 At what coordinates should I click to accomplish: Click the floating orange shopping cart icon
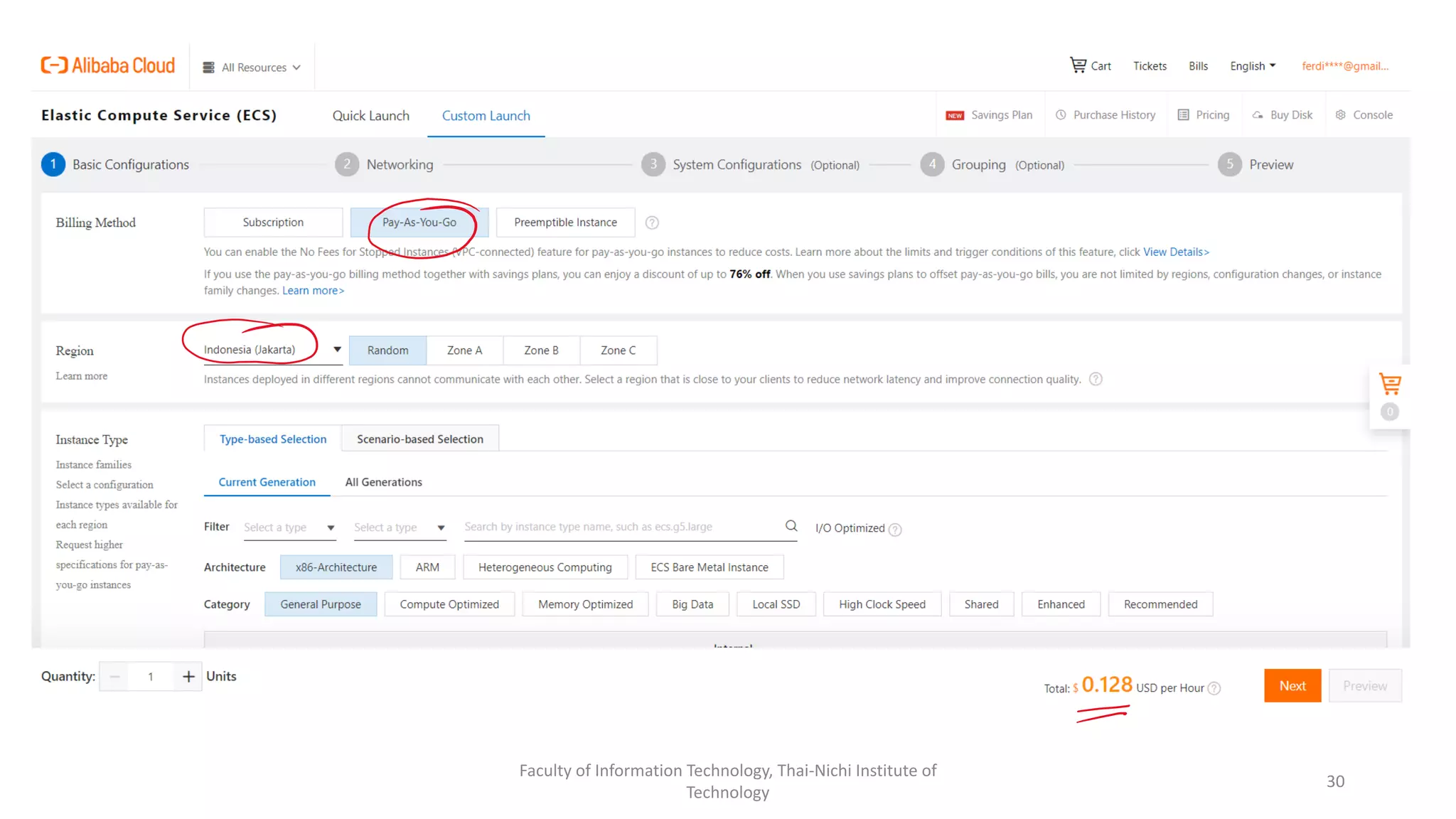click(1389, 384)
